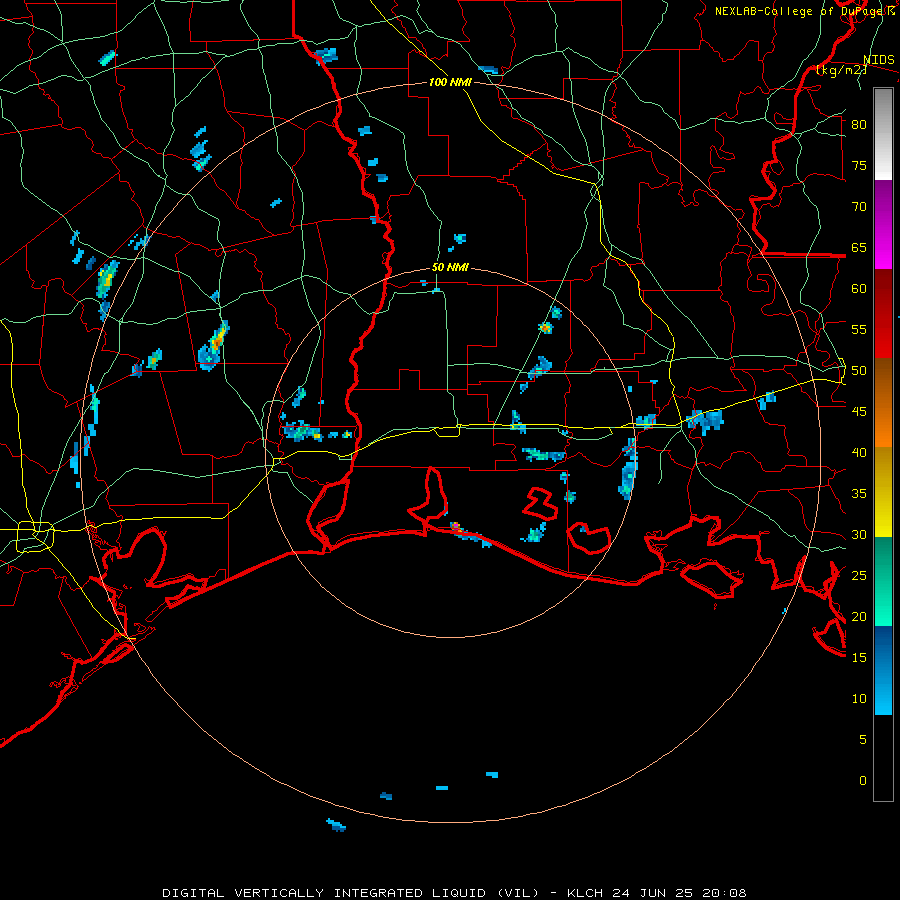Click the 20 value on the scale
This screenshot has height=900, width=900.
coord(859,616)
